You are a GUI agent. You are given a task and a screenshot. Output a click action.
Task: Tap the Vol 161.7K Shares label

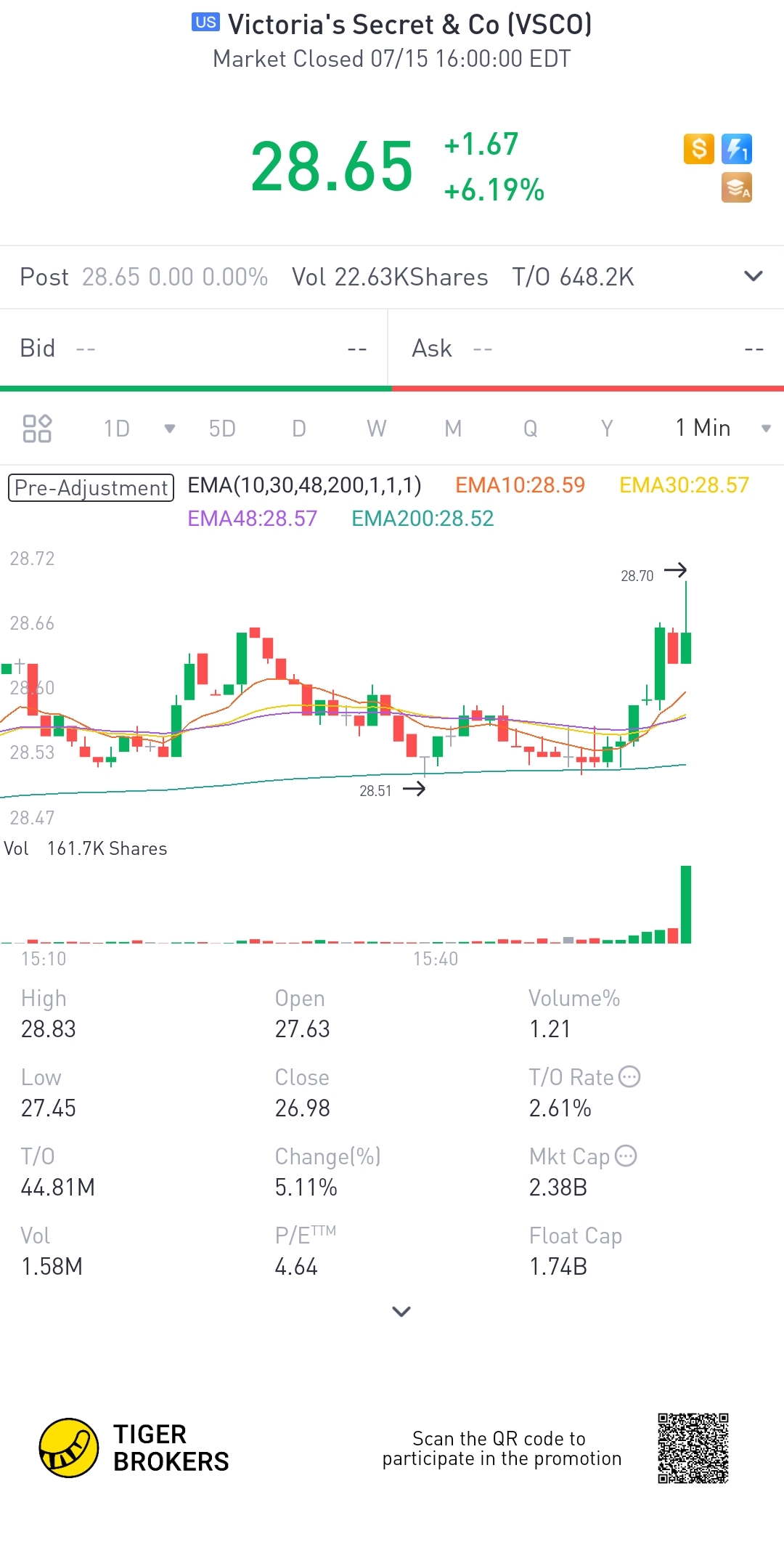[85, 848]
